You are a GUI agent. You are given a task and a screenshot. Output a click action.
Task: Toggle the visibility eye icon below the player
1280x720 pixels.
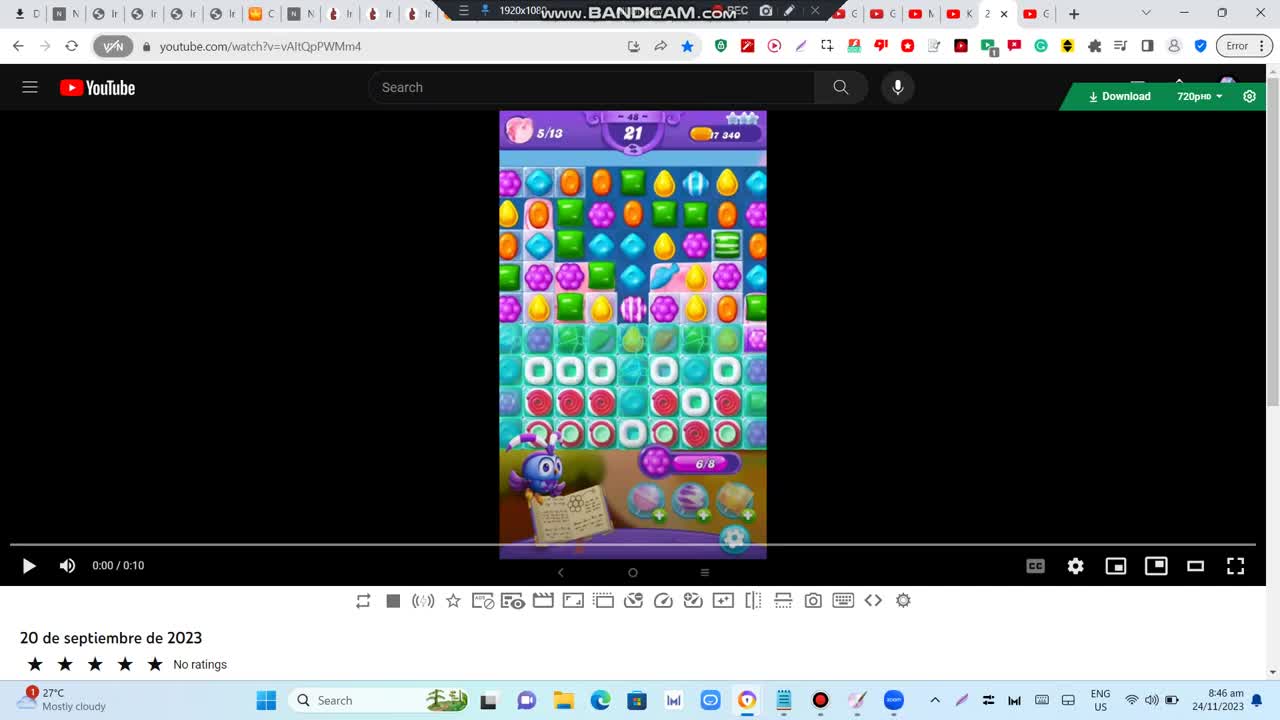(513, 600)
